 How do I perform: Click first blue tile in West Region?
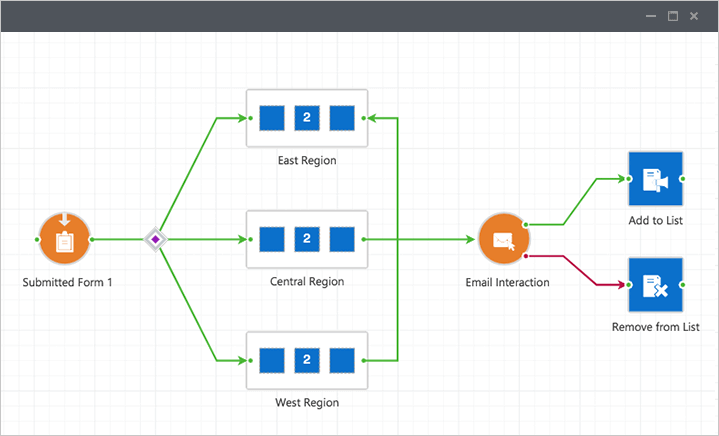click(x=272, y=360)
